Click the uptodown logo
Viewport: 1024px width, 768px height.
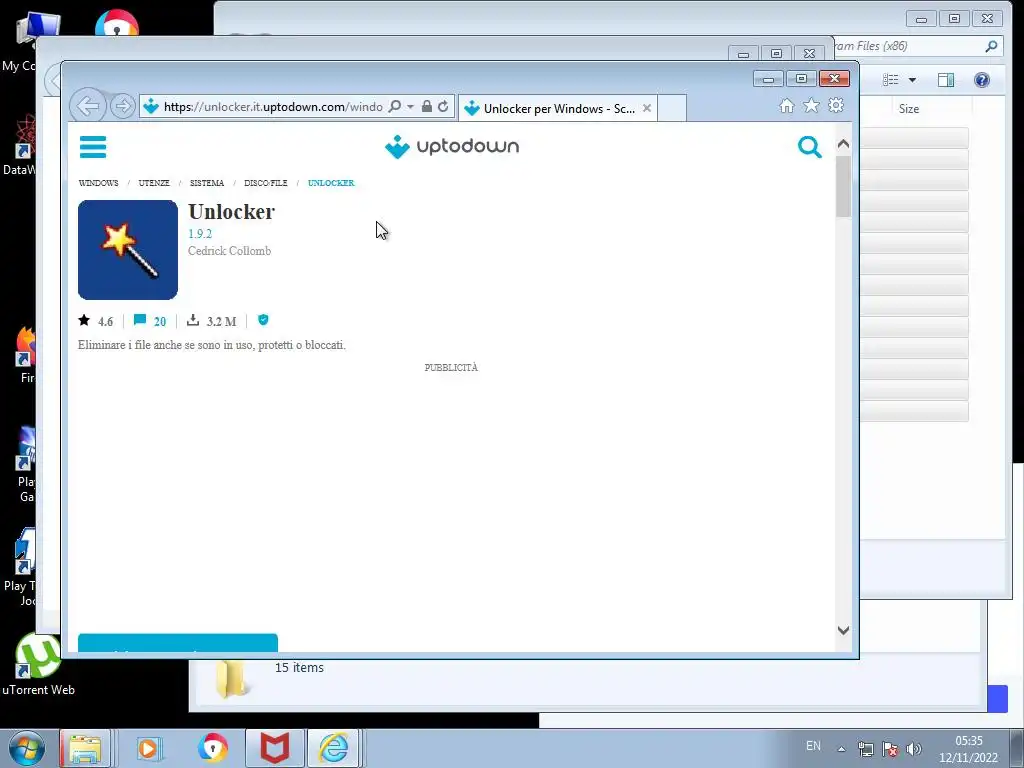[x=452, y=147]
